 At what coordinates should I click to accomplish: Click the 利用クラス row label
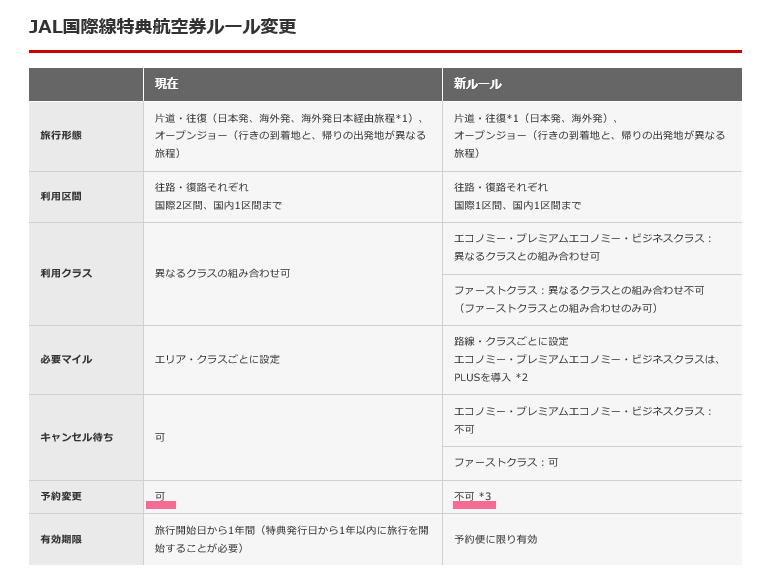[x=66, y=273]
